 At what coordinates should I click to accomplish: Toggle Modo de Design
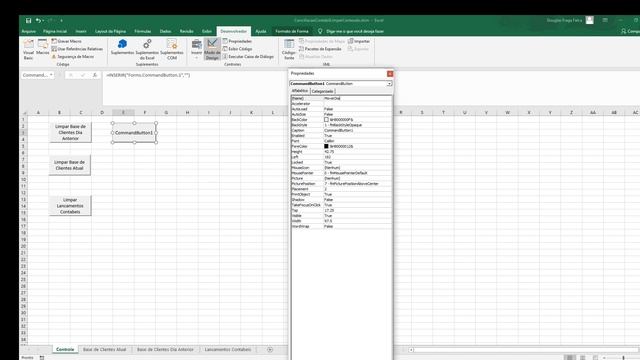(x=212, y=49)
